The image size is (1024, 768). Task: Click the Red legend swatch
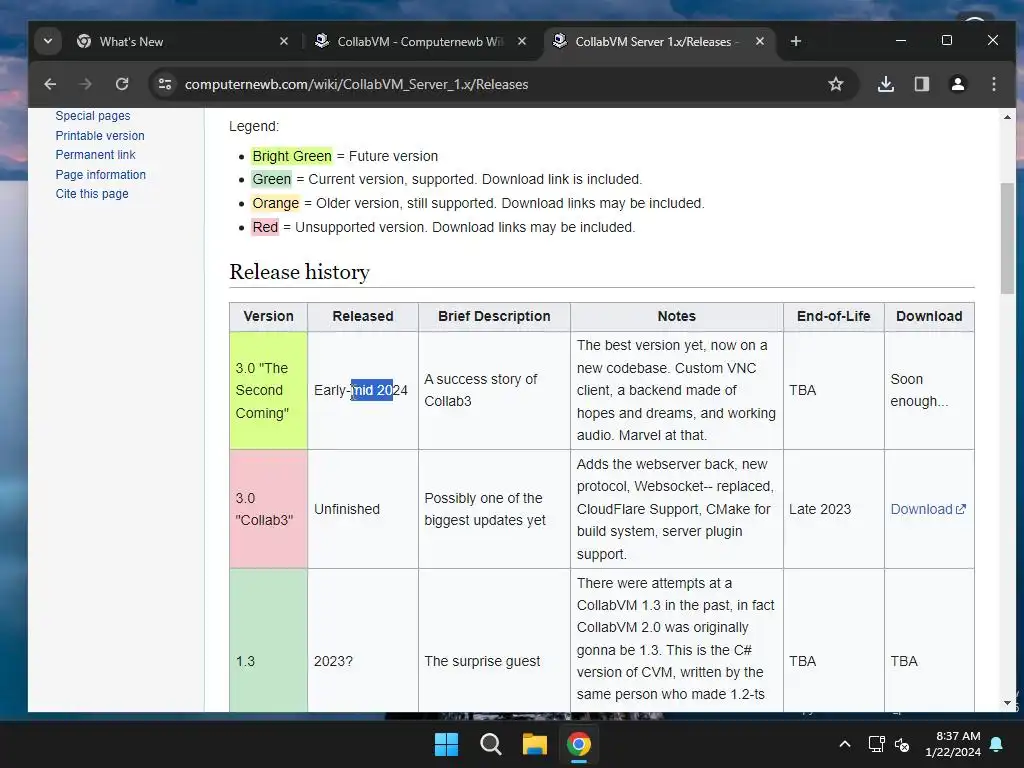[265, 227]
